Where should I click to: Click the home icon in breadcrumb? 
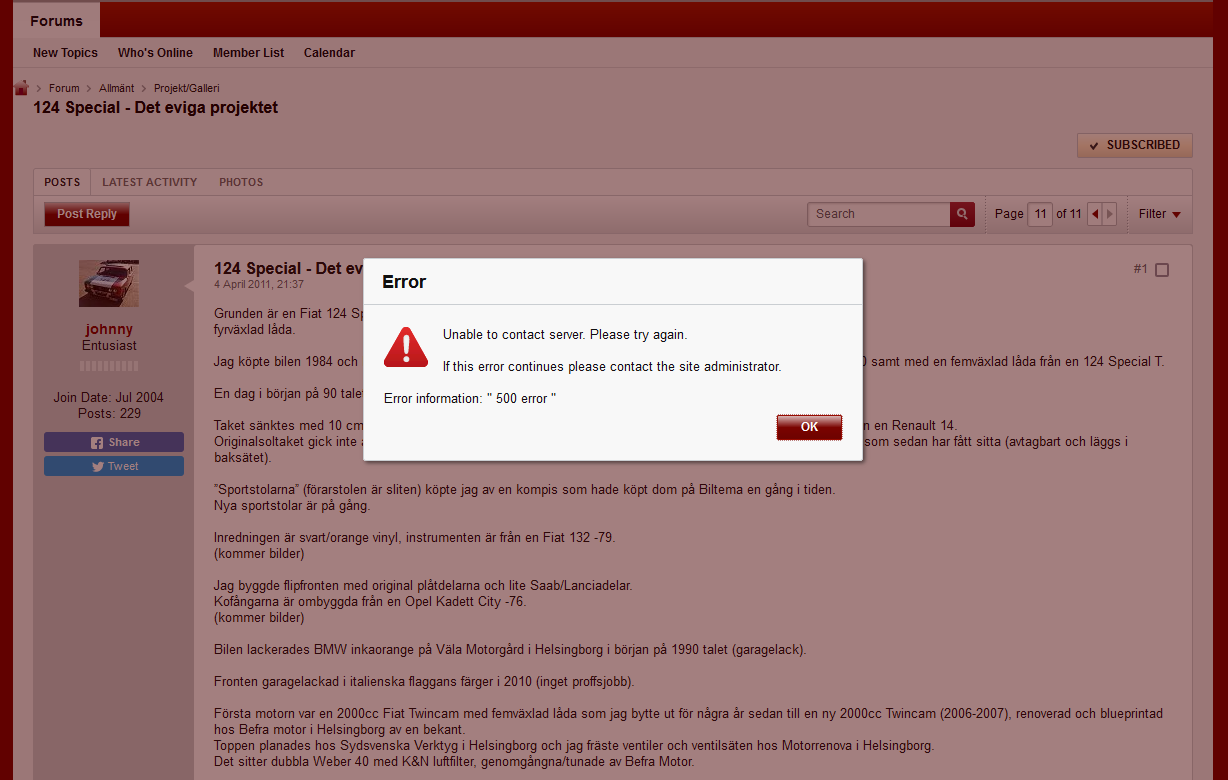[x=21, y=88]
